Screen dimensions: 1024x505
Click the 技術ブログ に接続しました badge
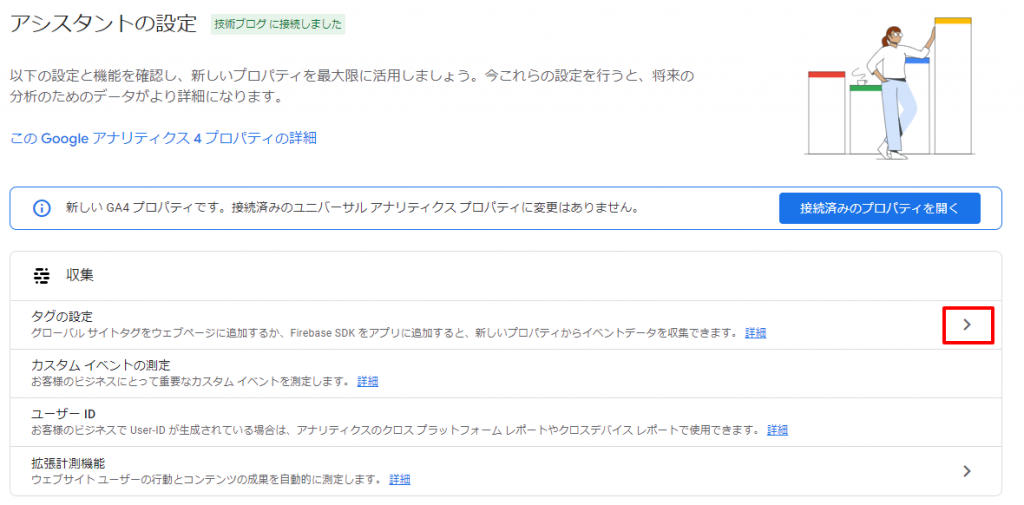tap(278, 25)
